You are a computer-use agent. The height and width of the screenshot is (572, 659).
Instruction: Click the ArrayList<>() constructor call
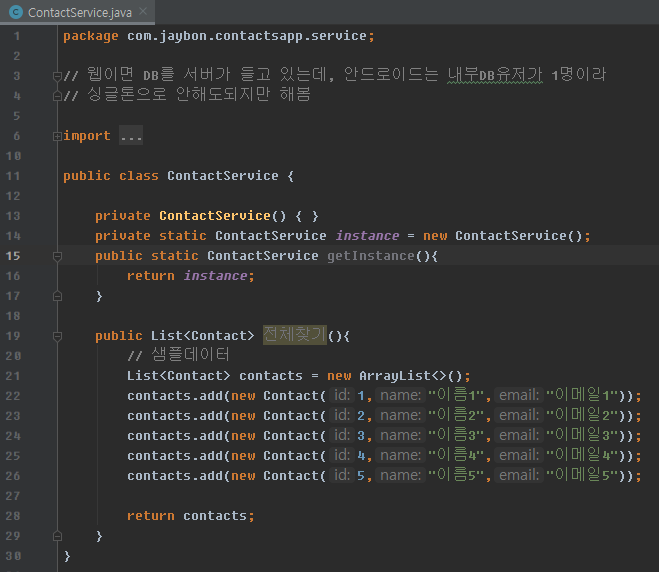tap(411, 376)
